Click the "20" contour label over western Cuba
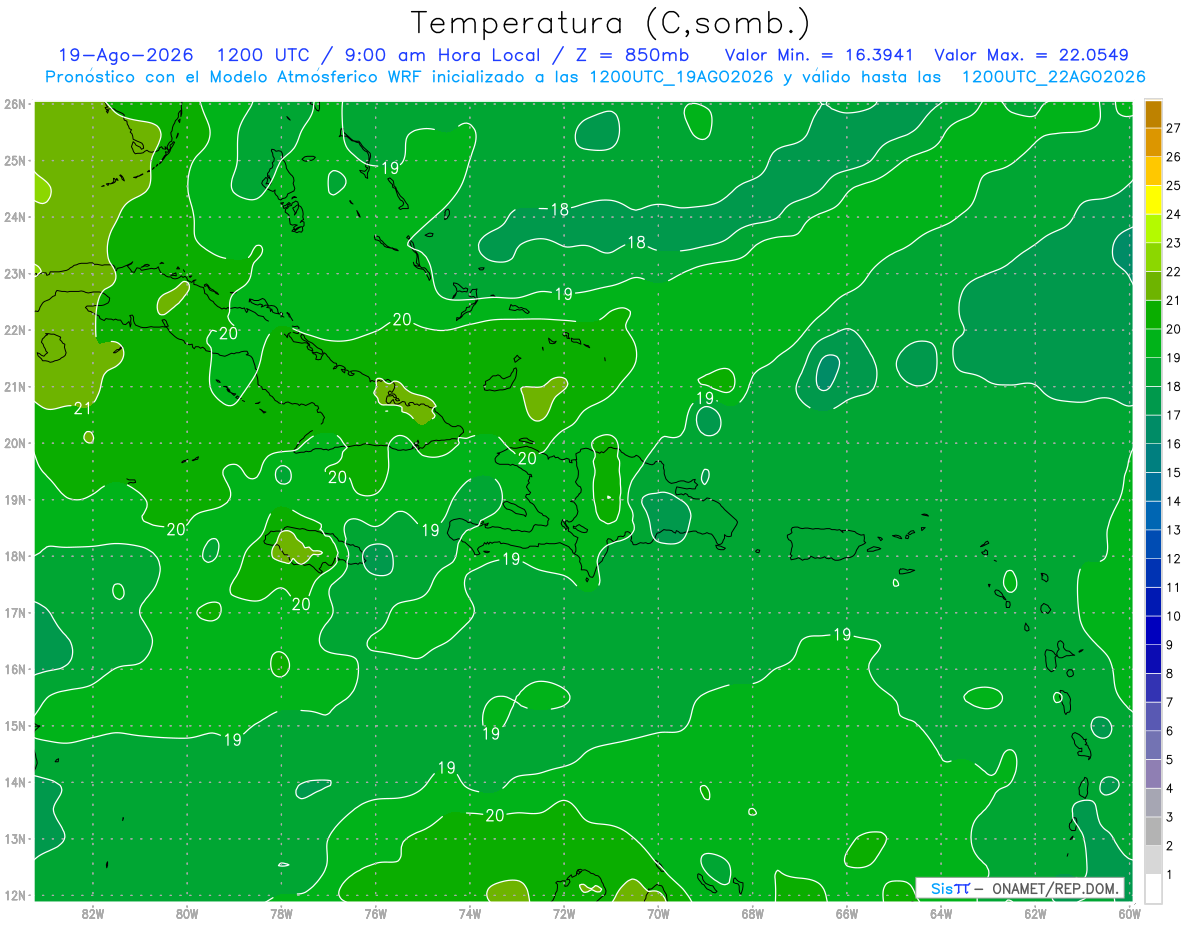 tap(228, 333)
